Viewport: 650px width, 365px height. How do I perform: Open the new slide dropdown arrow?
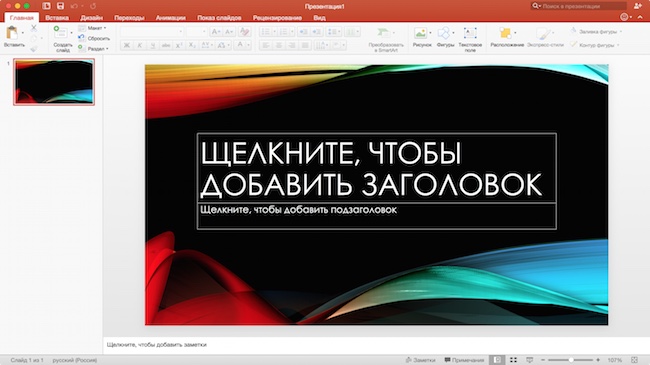[x=71, y=33]
